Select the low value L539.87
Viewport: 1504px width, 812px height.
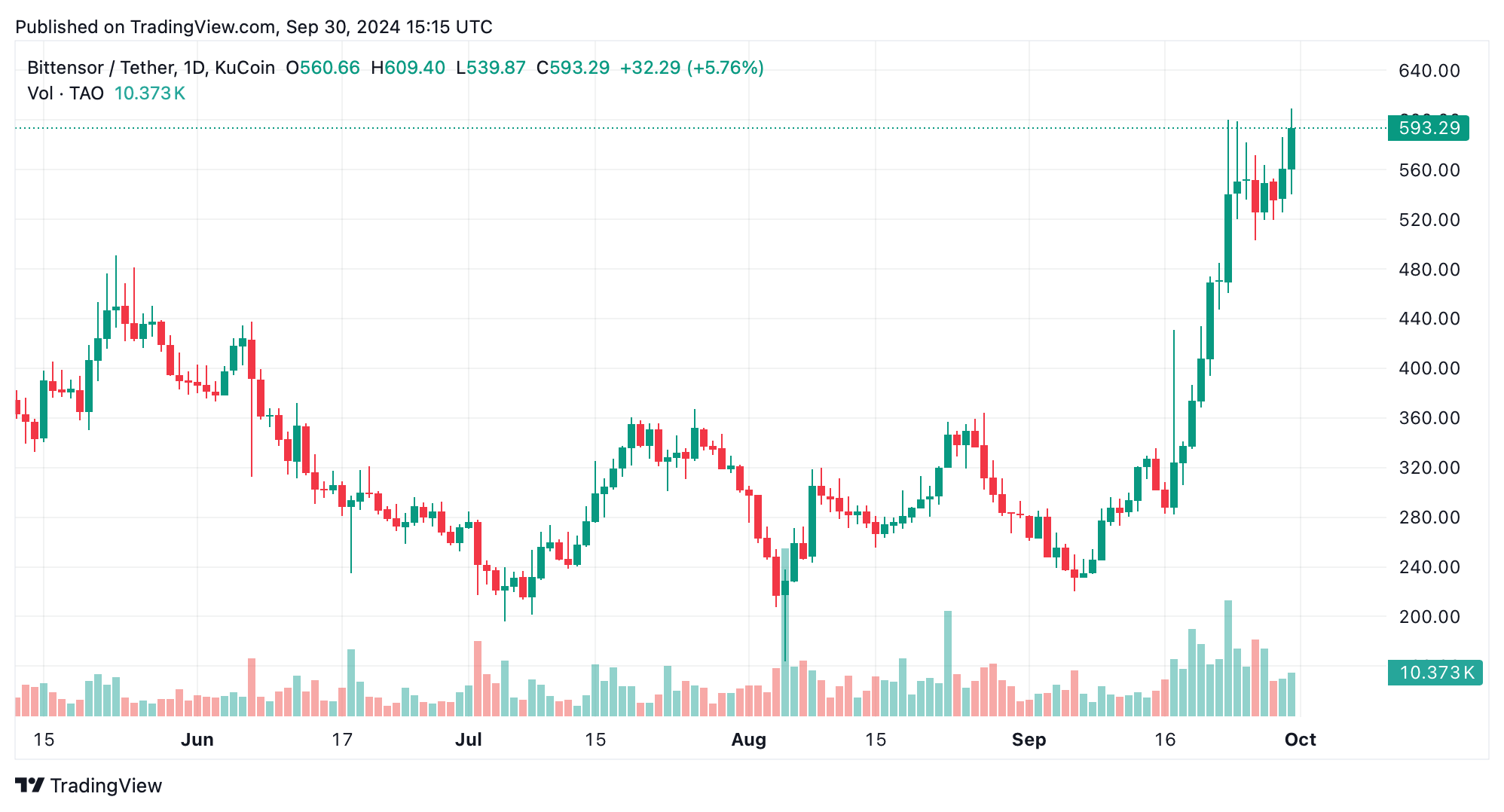[x=491, y=68]
